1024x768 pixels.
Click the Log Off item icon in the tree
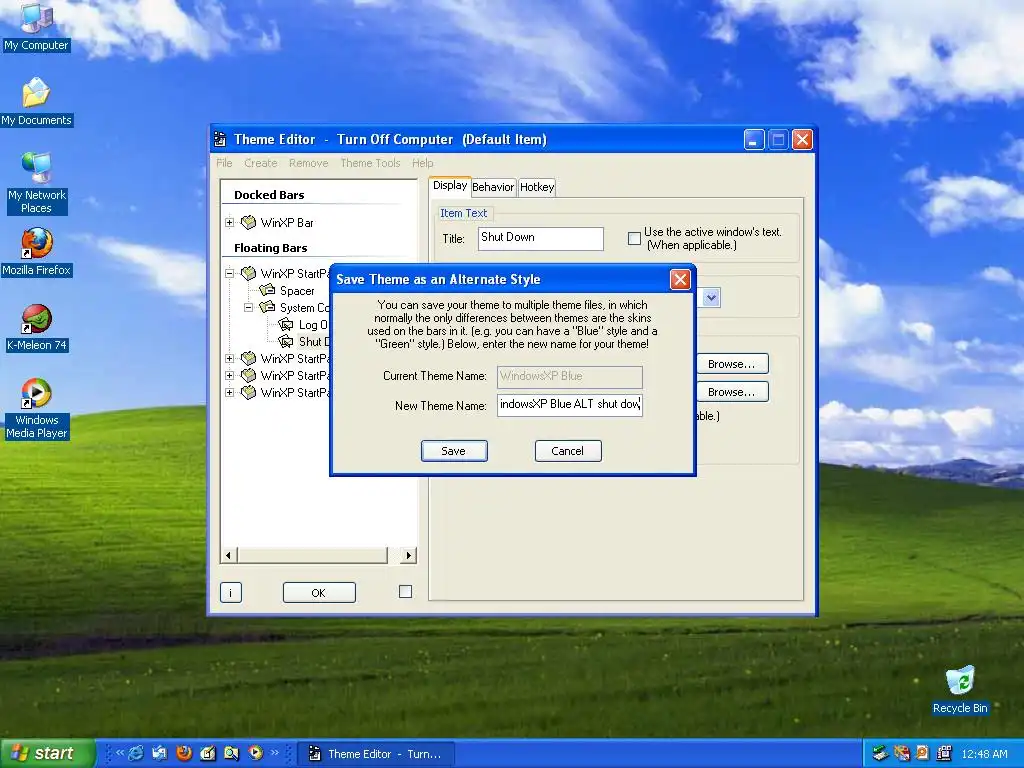[x=286, y=325]
